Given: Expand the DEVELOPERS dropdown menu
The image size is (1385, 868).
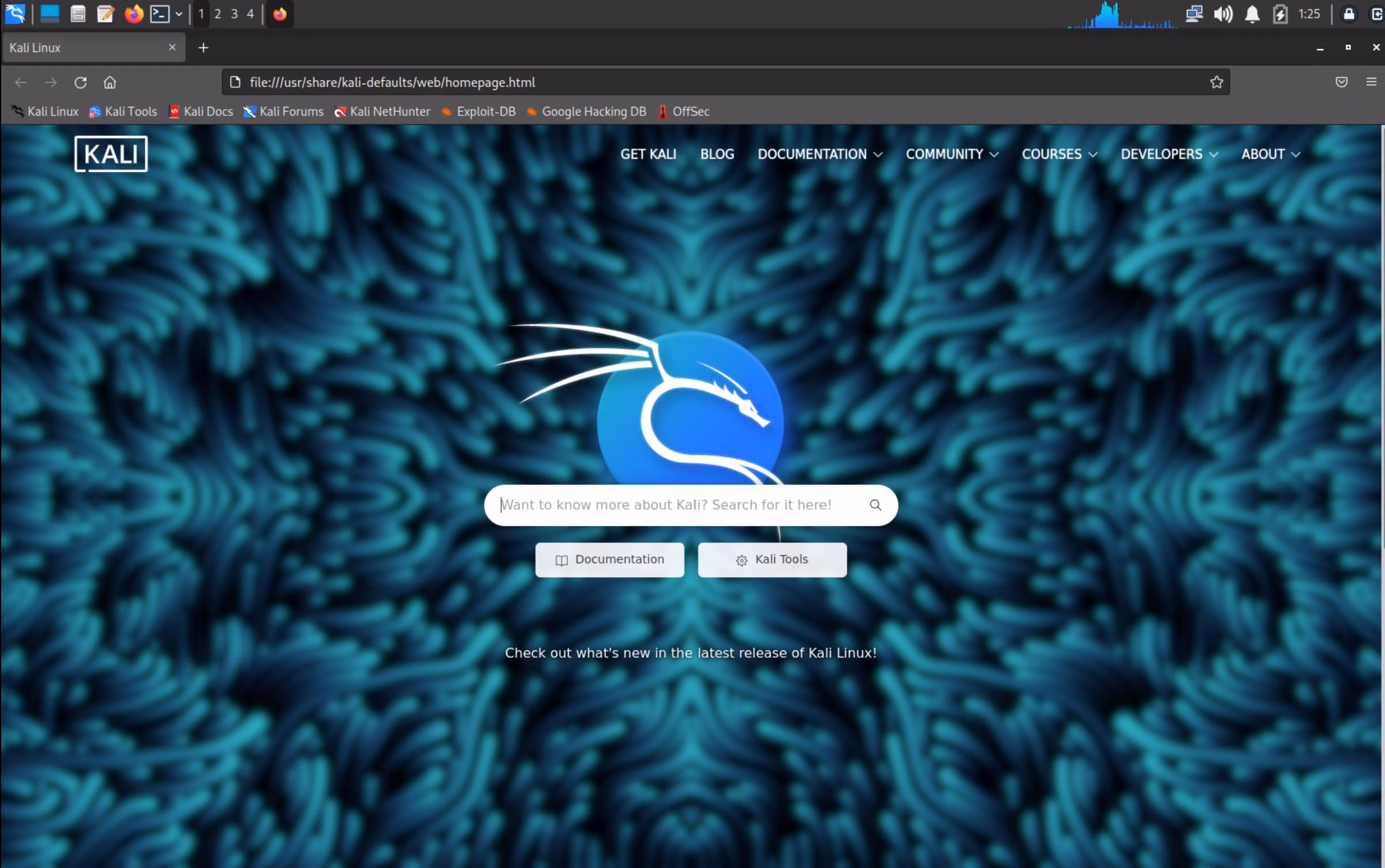Looking at the screenshot, I should tap(1169, 154).
